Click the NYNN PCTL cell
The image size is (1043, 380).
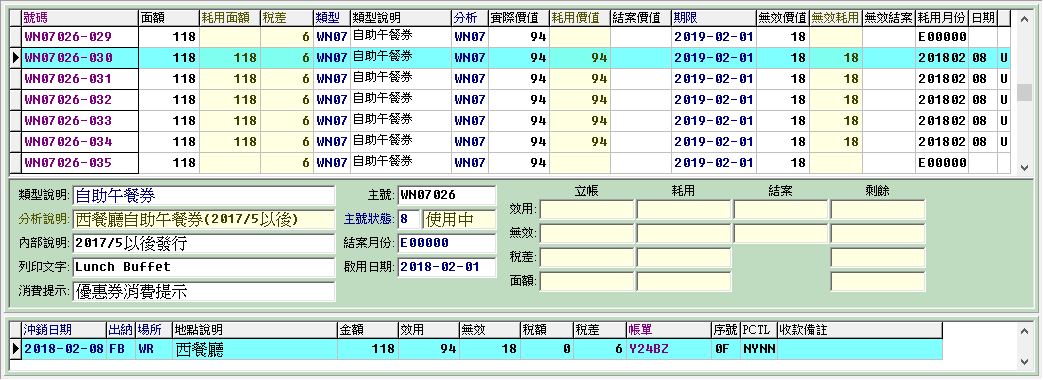coord(758,349)
